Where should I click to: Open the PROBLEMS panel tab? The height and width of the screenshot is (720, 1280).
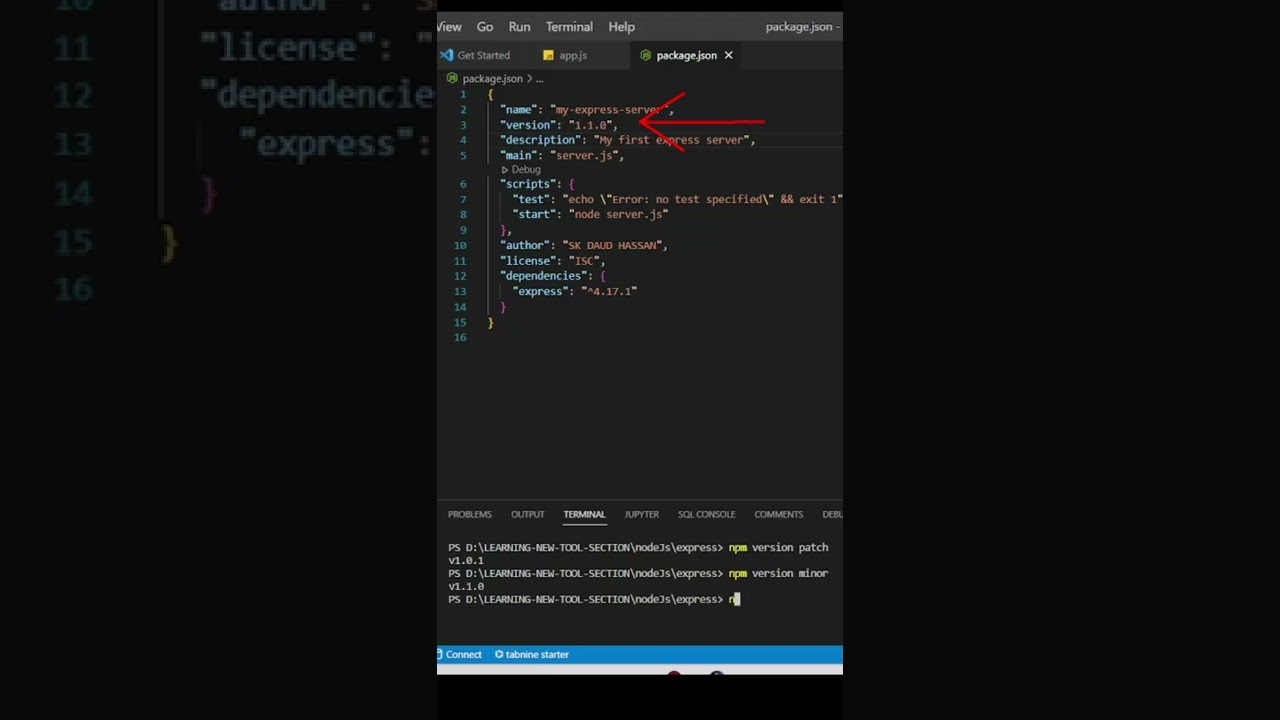470,514
